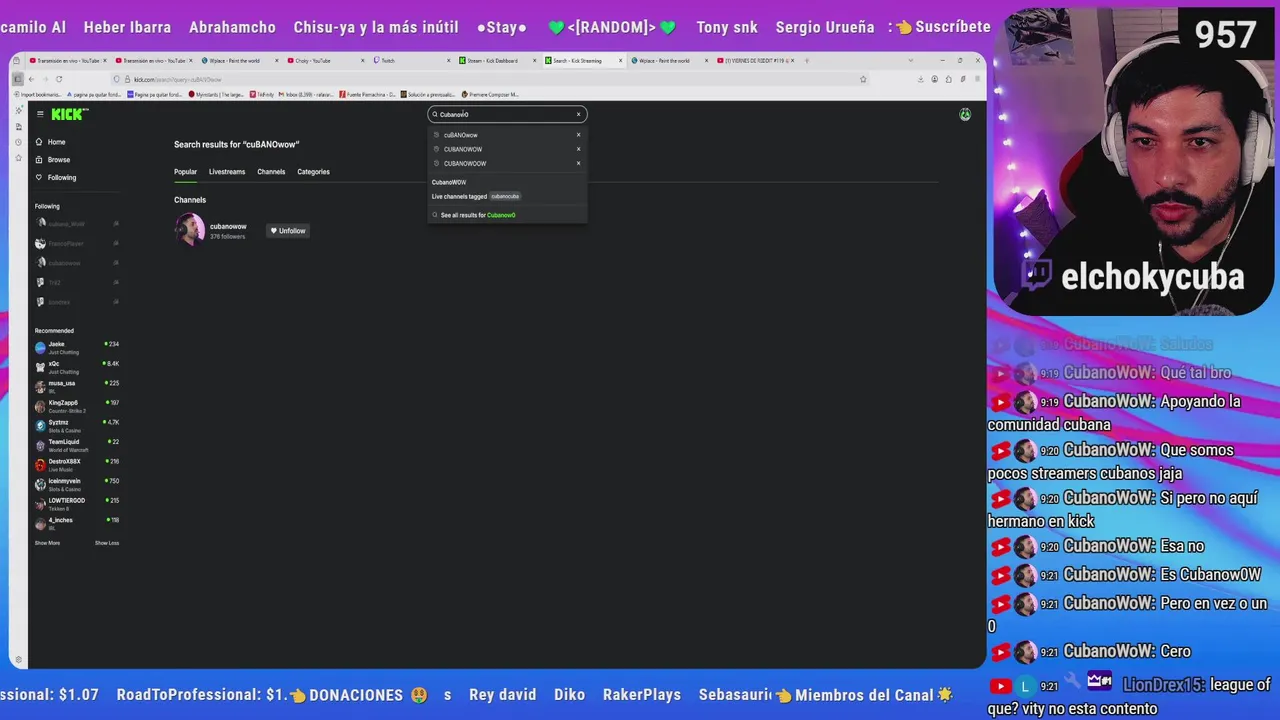Open DestroX88X recommended channel
The width and height of the screenshot is (1280, 720).
(77, 464)
